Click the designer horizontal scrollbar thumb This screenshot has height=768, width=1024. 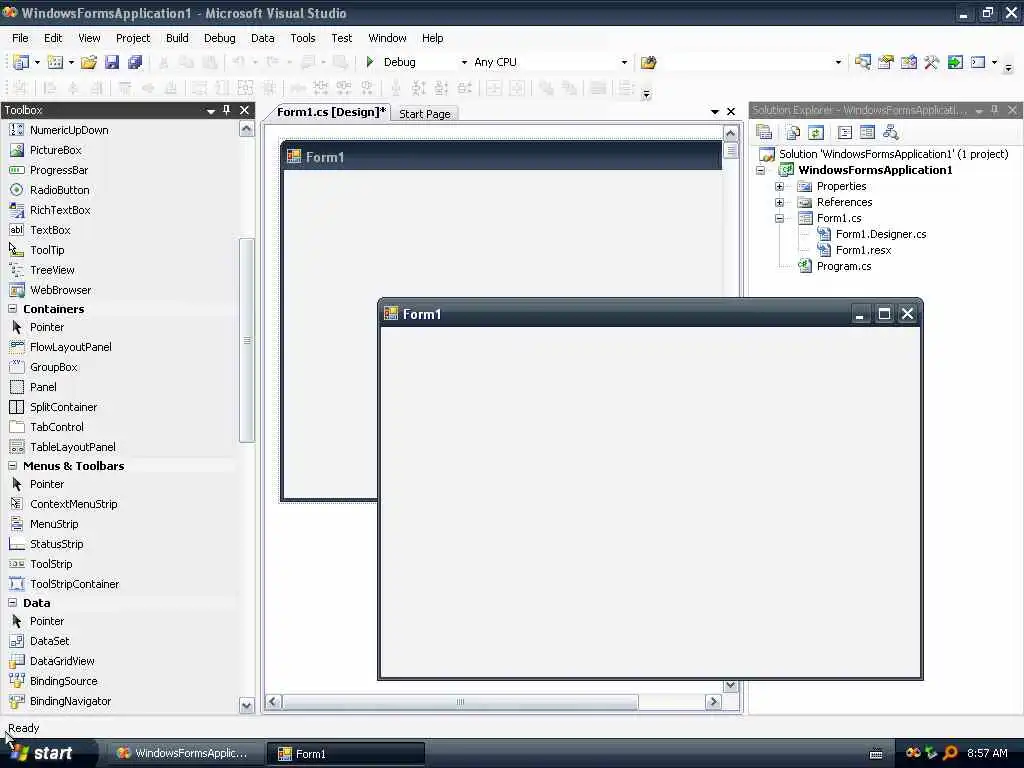coord(460,702)
